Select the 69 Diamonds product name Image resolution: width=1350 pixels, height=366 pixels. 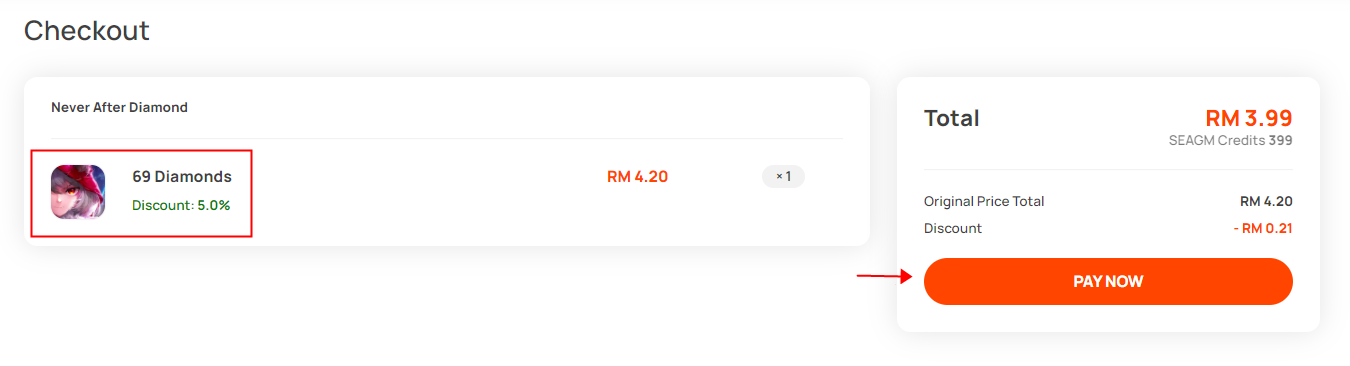[182, 177]
